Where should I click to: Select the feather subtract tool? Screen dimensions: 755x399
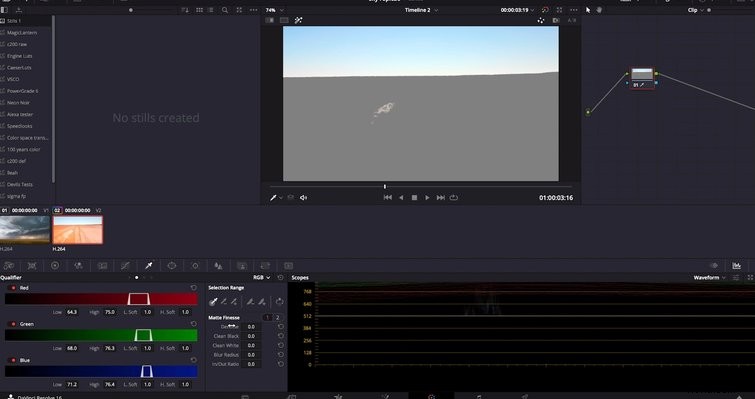(250, 302)
